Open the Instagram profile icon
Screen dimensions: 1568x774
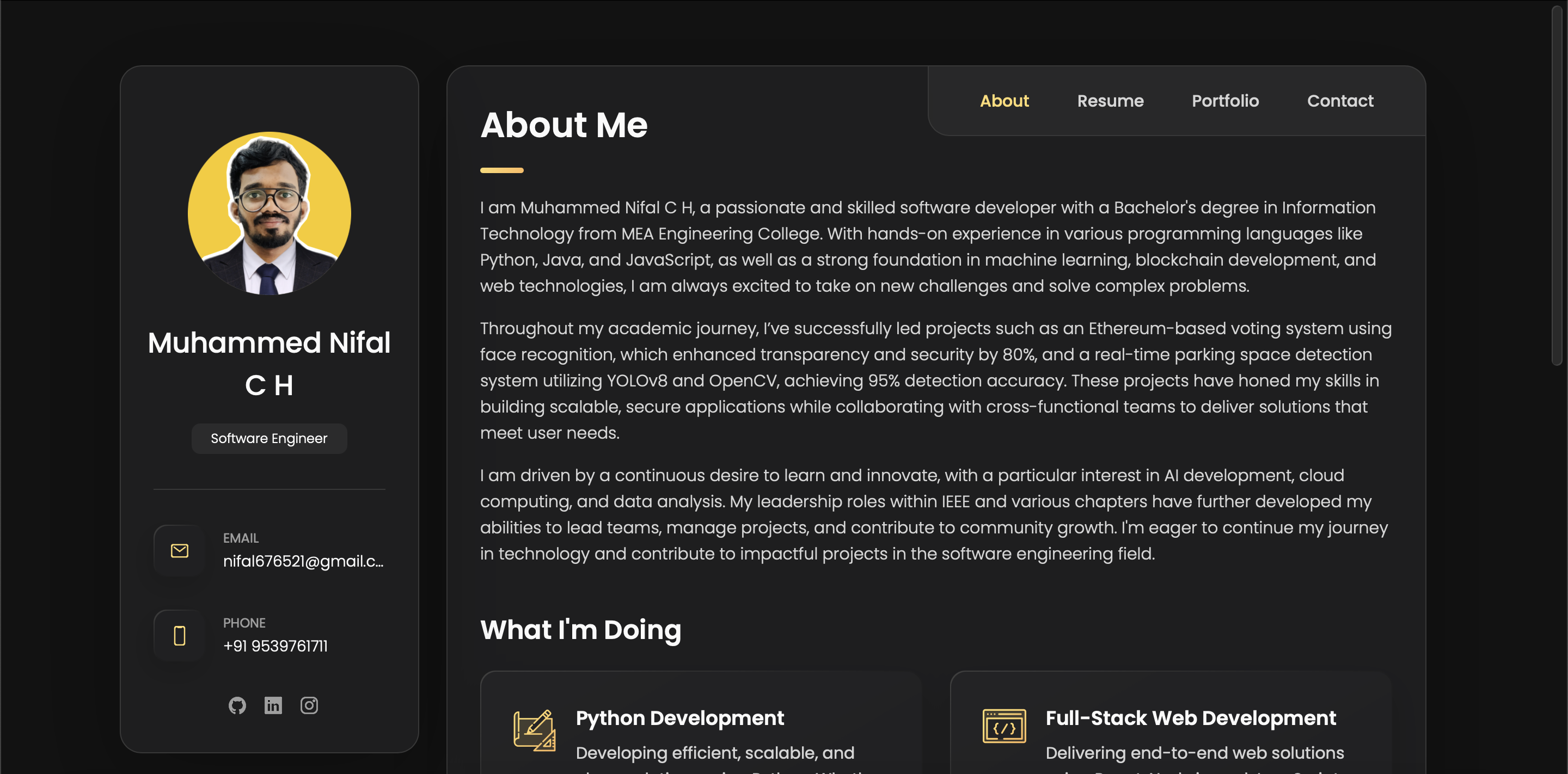point(309,705)
